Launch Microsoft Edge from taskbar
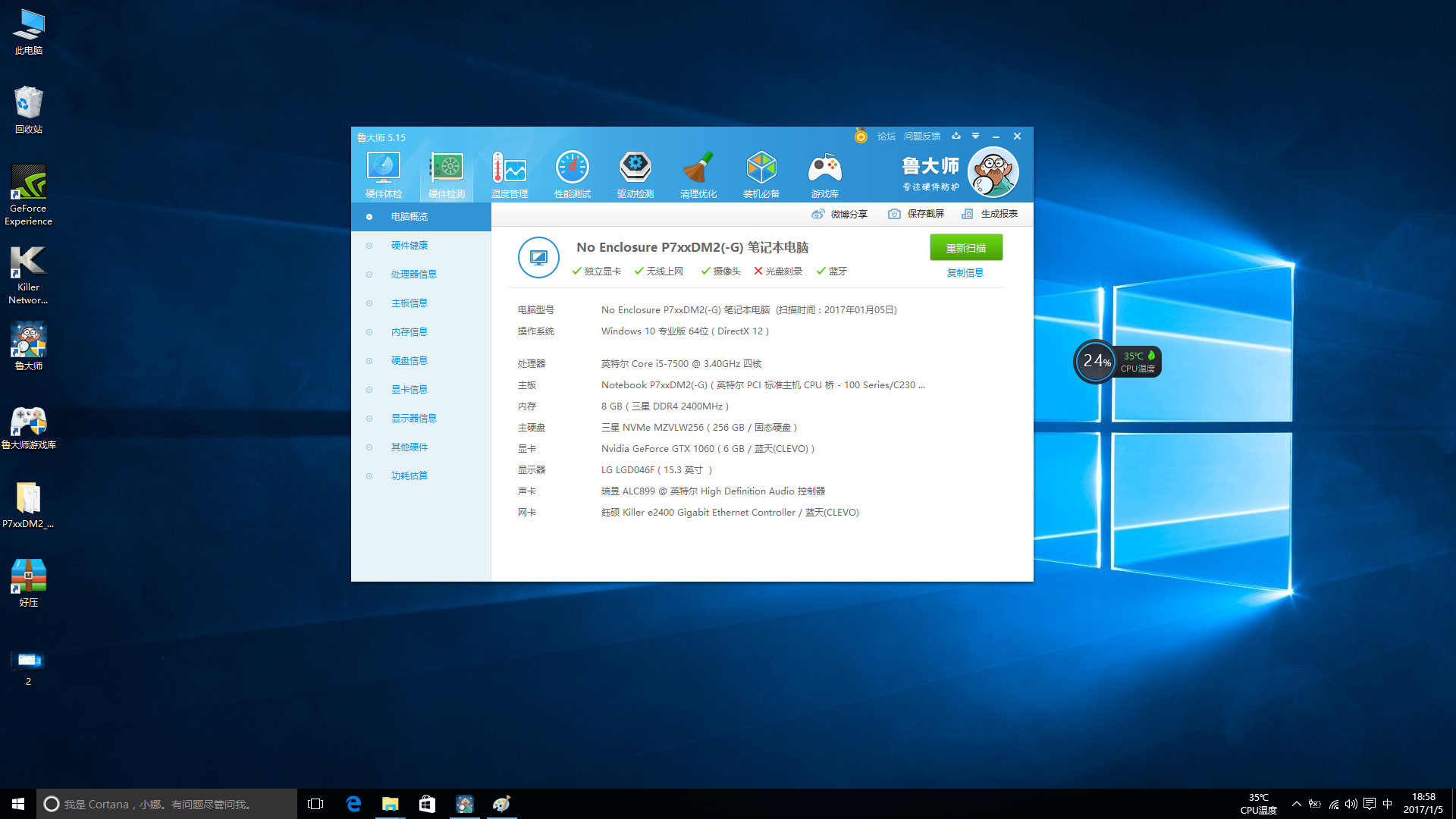The image size is (1456, 819). click(x=353, y=804)
